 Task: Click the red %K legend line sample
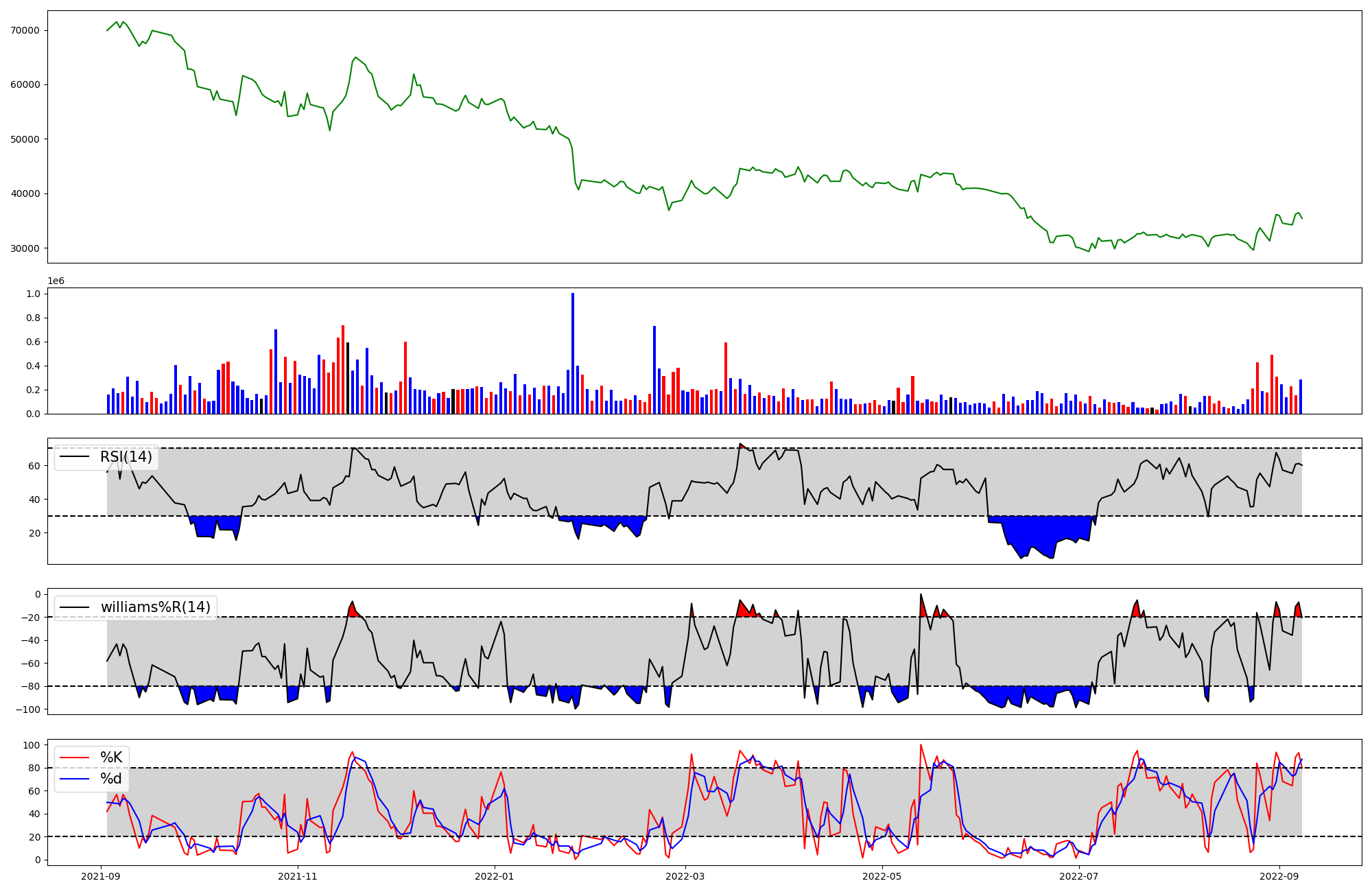(75, 758)
